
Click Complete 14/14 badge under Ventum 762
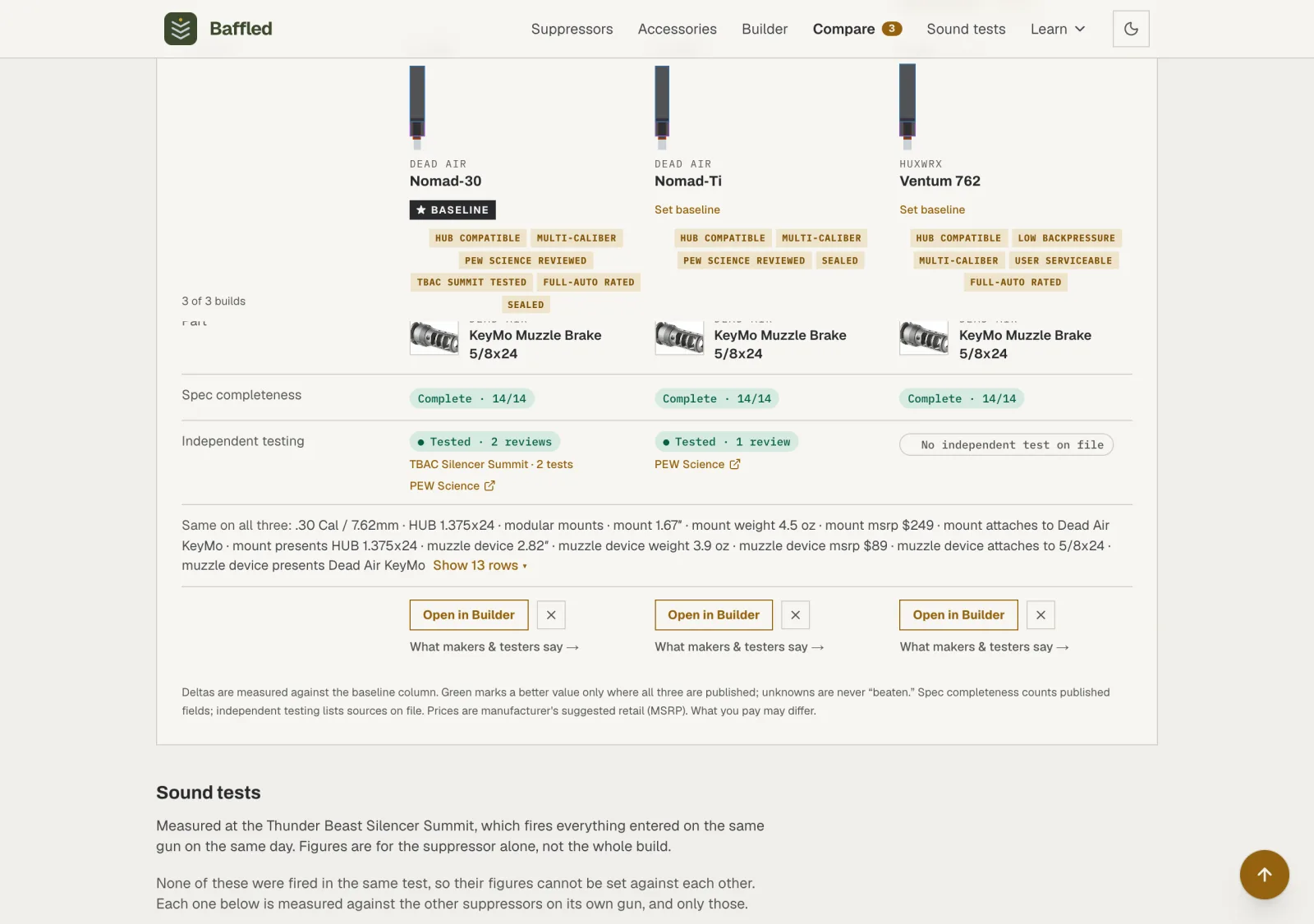(962, 398)
